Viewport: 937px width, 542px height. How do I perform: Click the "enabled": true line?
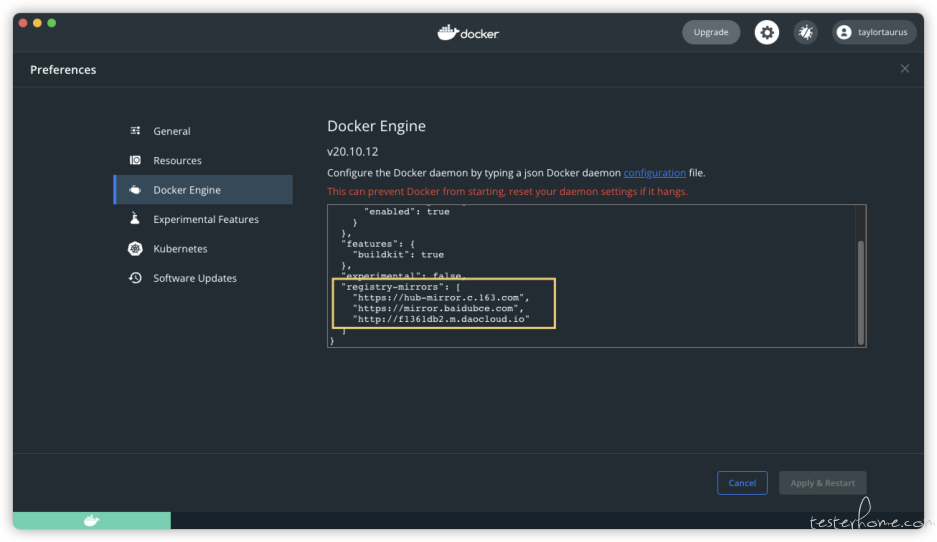click(x=406, y=212)
